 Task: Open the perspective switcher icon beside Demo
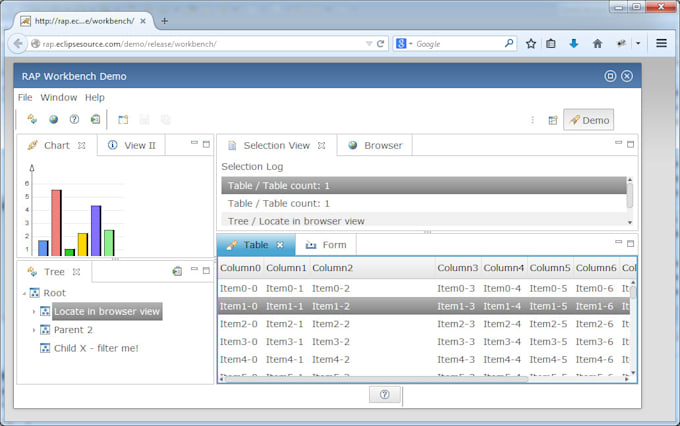[x=552, y=120]
